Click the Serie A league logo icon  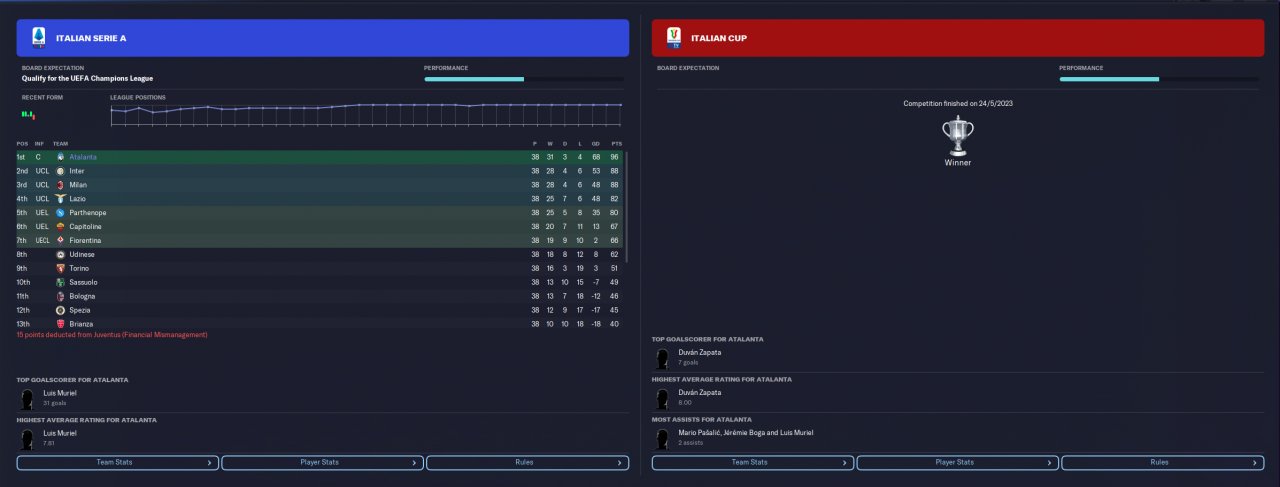tap(39, 38)
